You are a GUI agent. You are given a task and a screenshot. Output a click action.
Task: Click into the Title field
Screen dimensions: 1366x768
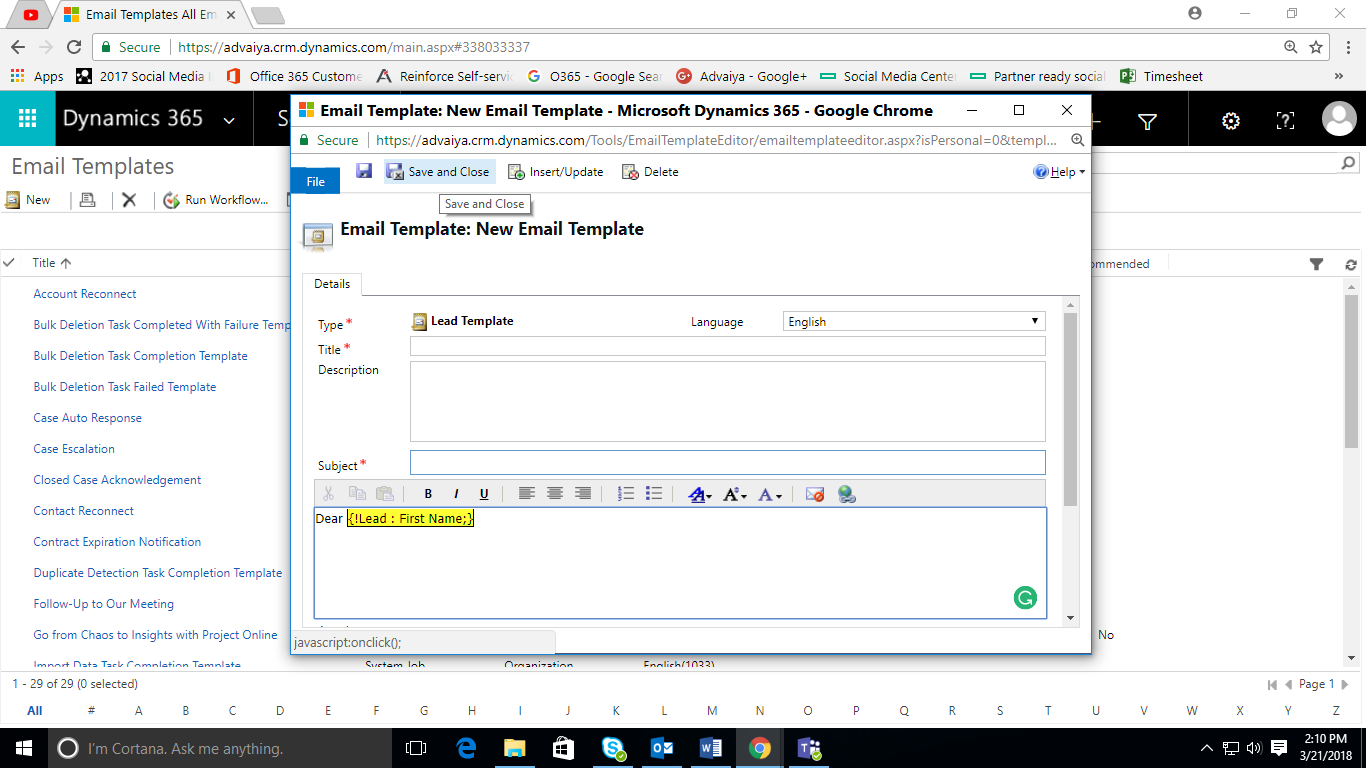pos(727,346)
